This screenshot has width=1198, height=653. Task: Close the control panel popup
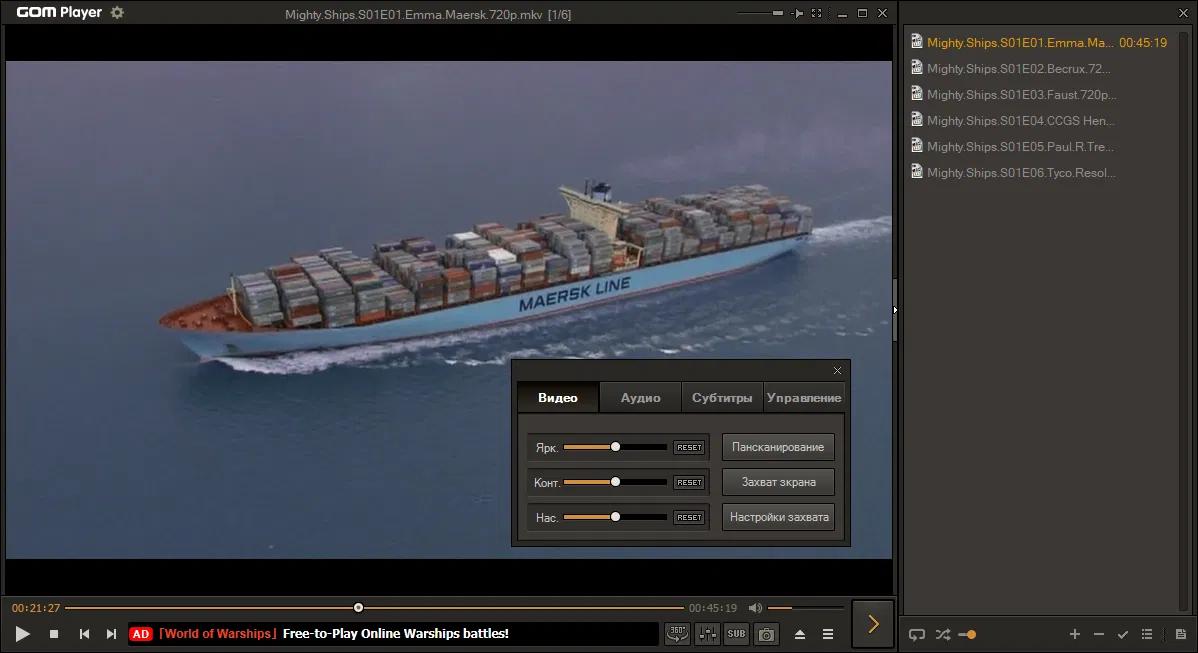837,370
